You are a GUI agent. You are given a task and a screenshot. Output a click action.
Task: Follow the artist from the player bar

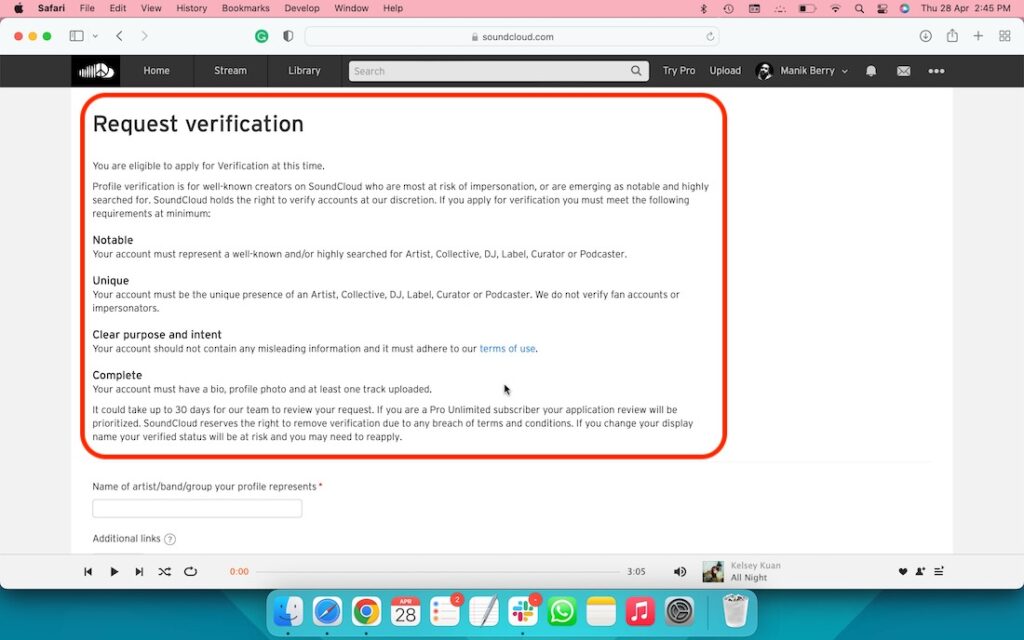pos(920,571)
